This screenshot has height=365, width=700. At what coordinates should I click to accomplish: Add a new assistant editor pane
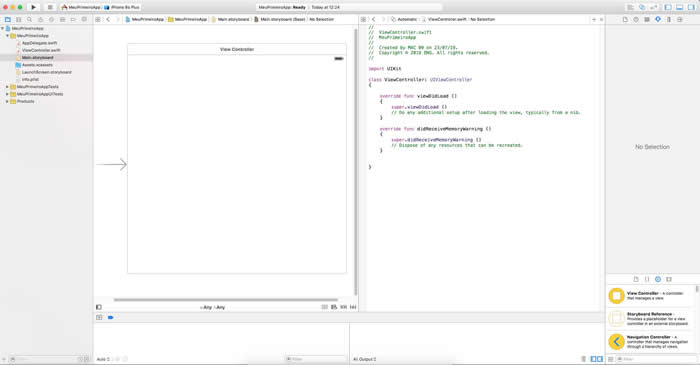pyautogui.click(x=594, y=20)
